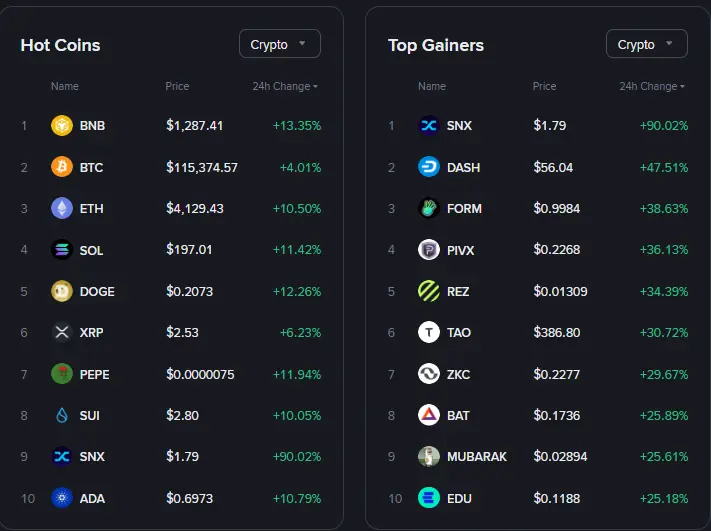The width and height of the screenshot is (711, 531).
Task: Click the Bitcoin BTC icon
Action: tap(62, 167)
